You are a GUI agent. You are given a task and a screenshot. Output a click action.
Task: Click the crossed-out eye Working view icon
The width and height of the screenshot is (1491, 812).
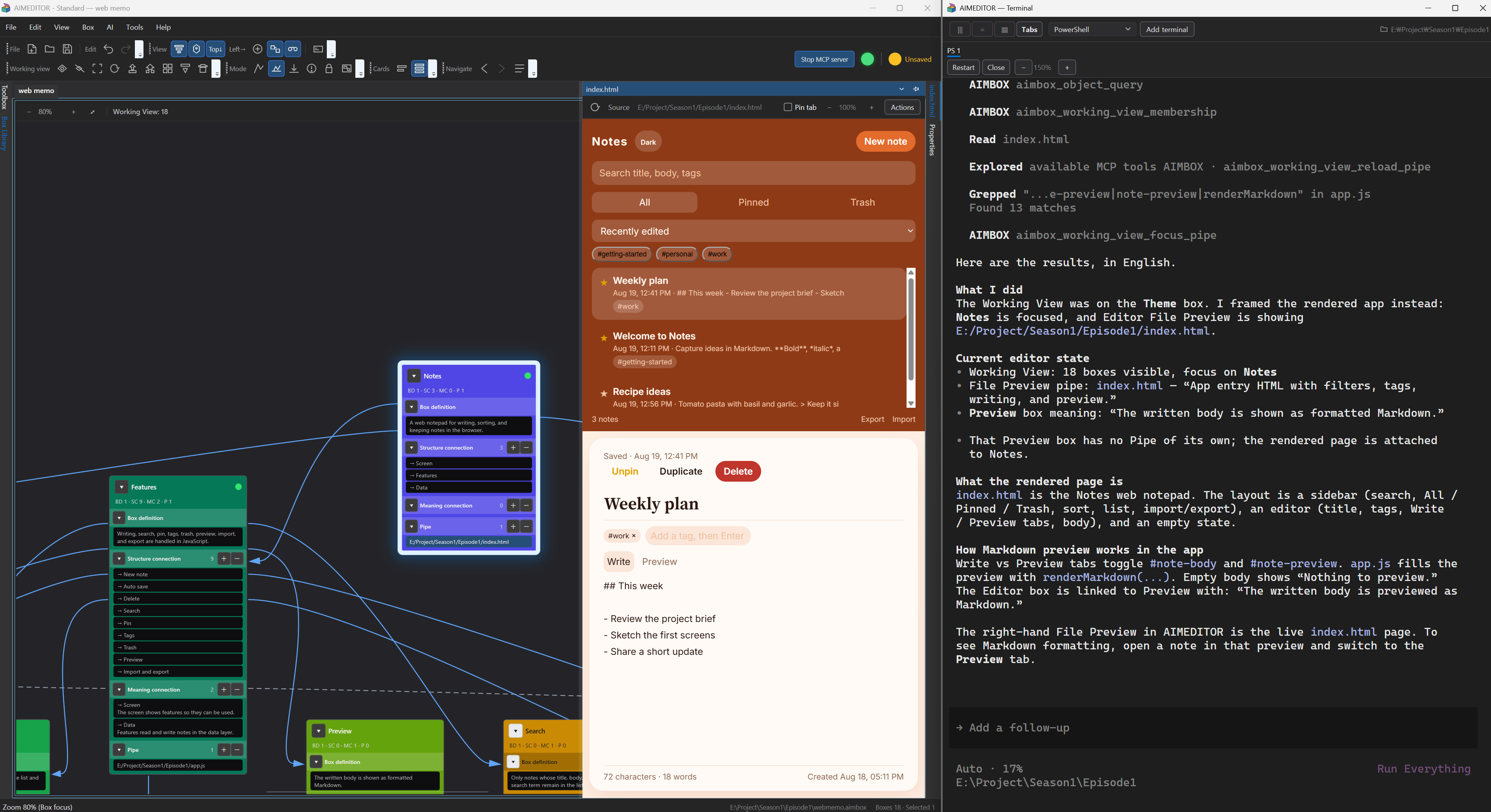tap(80, 68)
